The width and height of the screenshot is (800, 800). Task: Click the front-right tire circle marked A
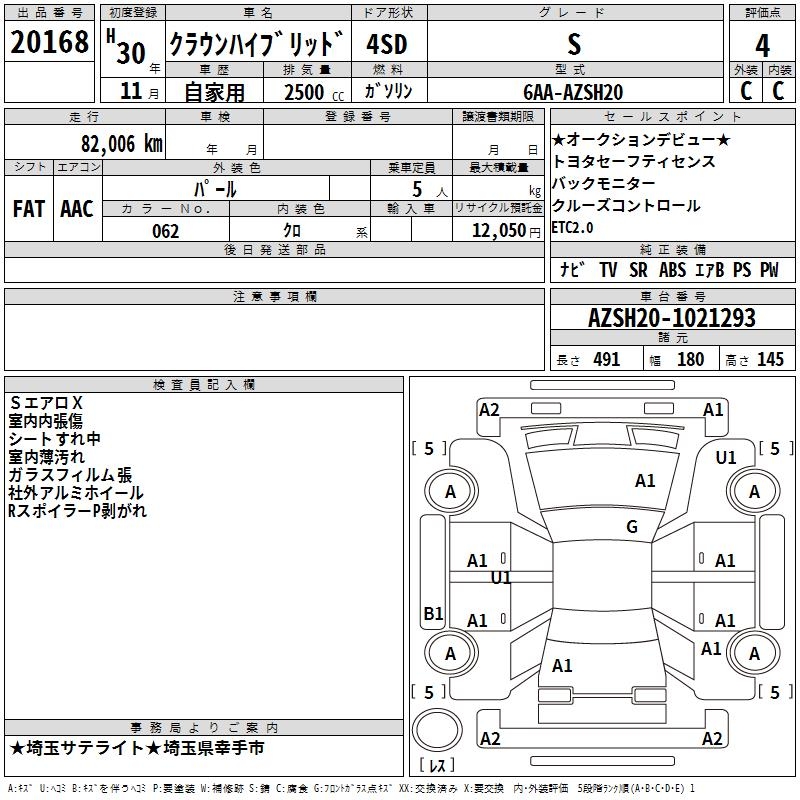tap(754, 491)
